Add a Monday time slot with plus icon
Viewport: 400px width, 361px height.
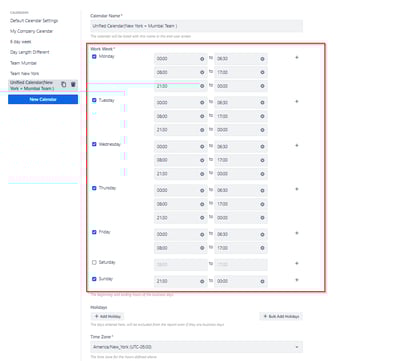tap(297, 57)
